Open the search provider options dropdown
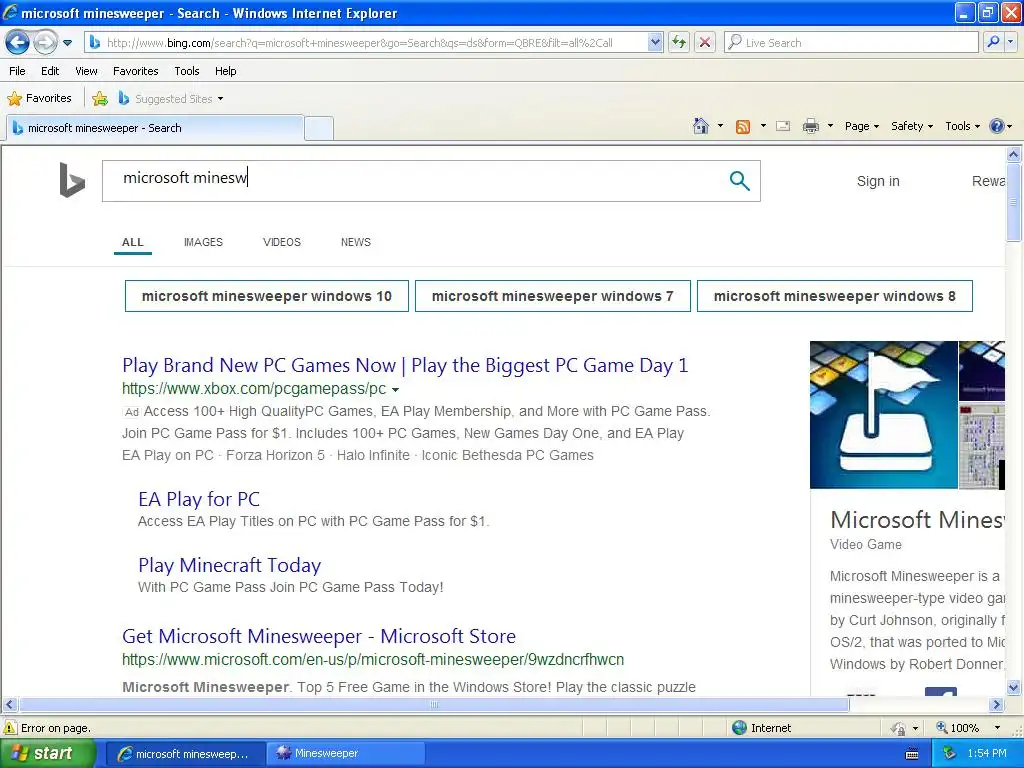Image resolution: width=1024 pixels, height=768 pixels. (x=1011, y=43)
